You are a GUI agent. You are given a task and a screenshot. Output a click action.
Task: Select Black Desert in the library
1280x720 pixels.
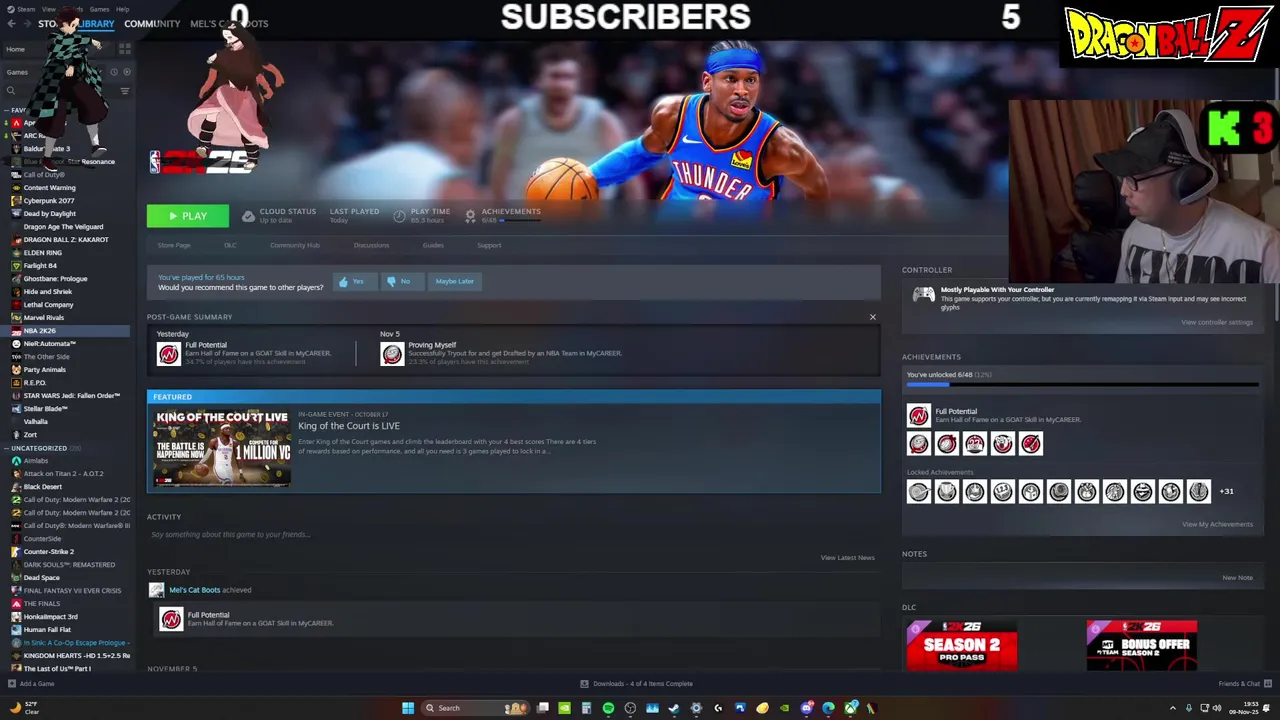(42, 486)
